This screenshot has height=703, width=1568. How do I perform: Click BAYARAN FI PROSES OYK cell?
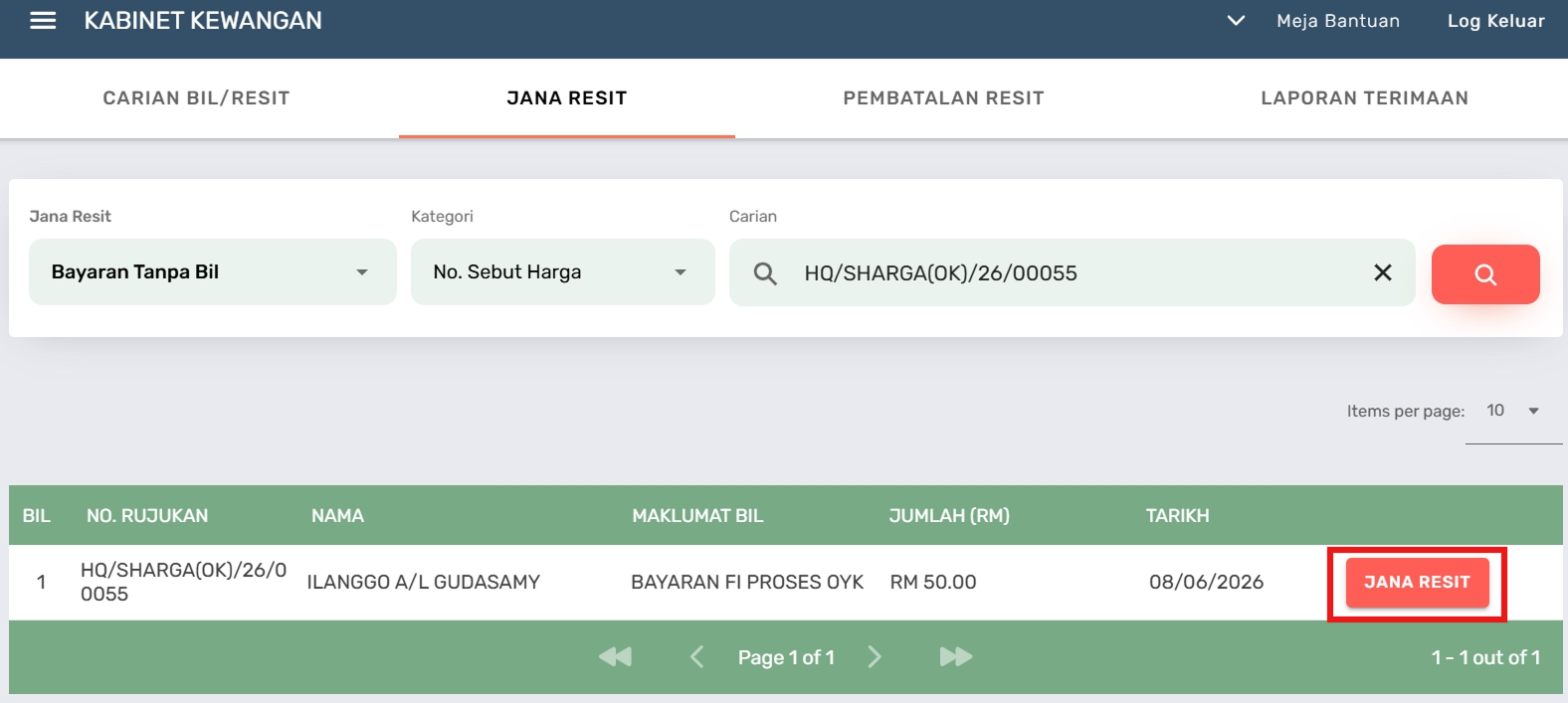(747, 582)
